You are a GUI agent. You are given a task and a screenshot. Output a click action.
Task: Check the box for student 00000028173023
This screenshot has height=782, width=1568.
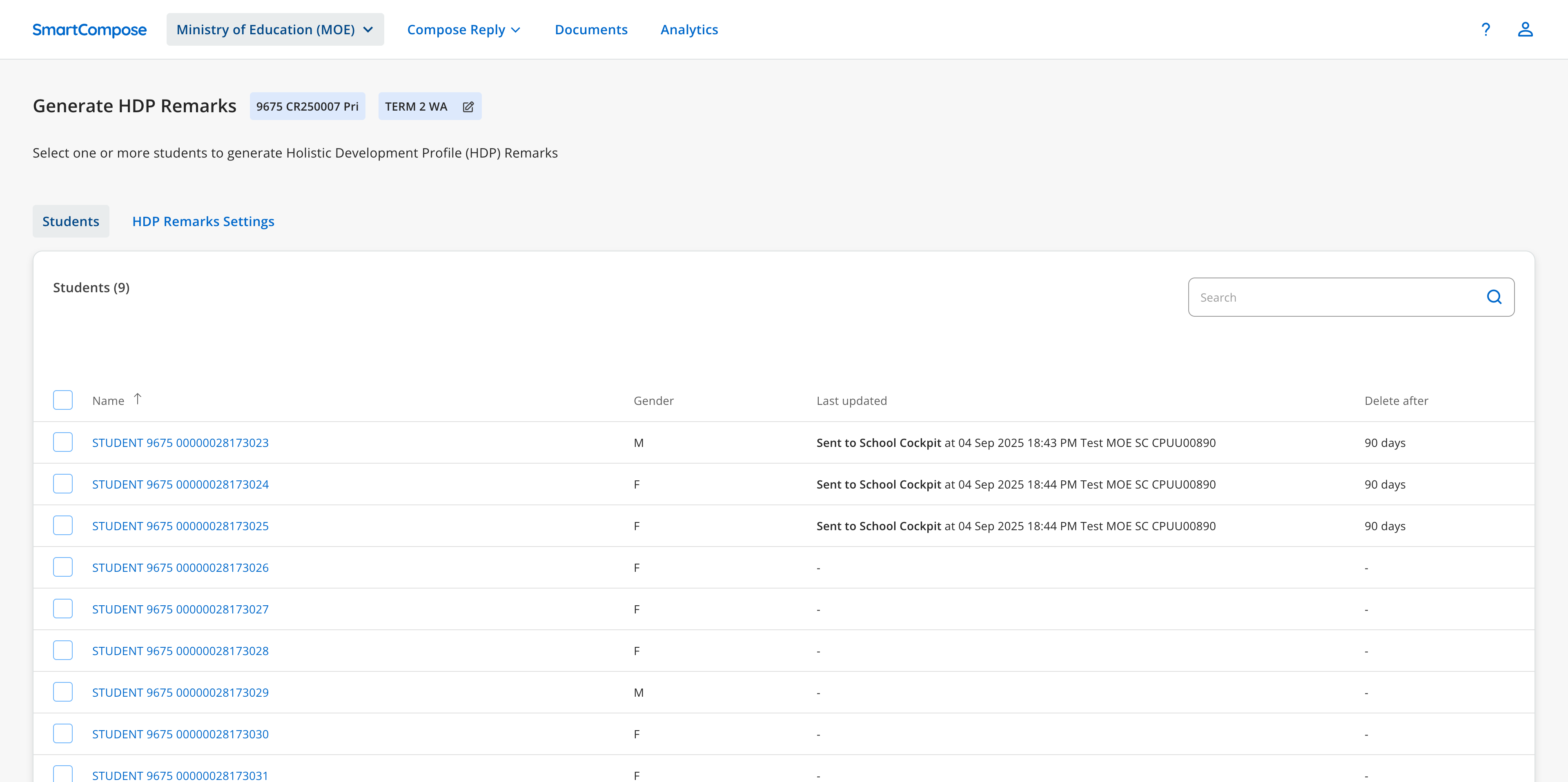[63, 442]
